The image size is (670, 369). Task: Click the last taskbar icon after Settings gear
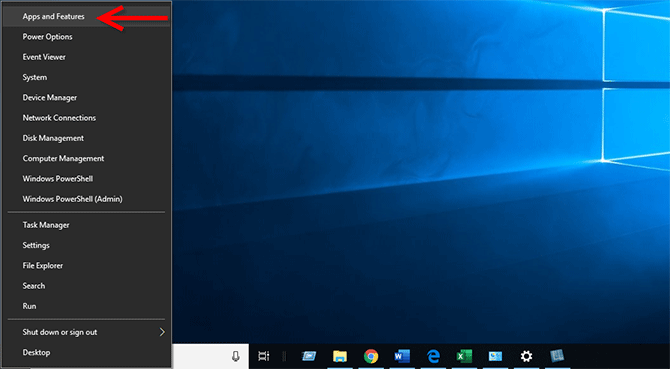tap(557, 356)
